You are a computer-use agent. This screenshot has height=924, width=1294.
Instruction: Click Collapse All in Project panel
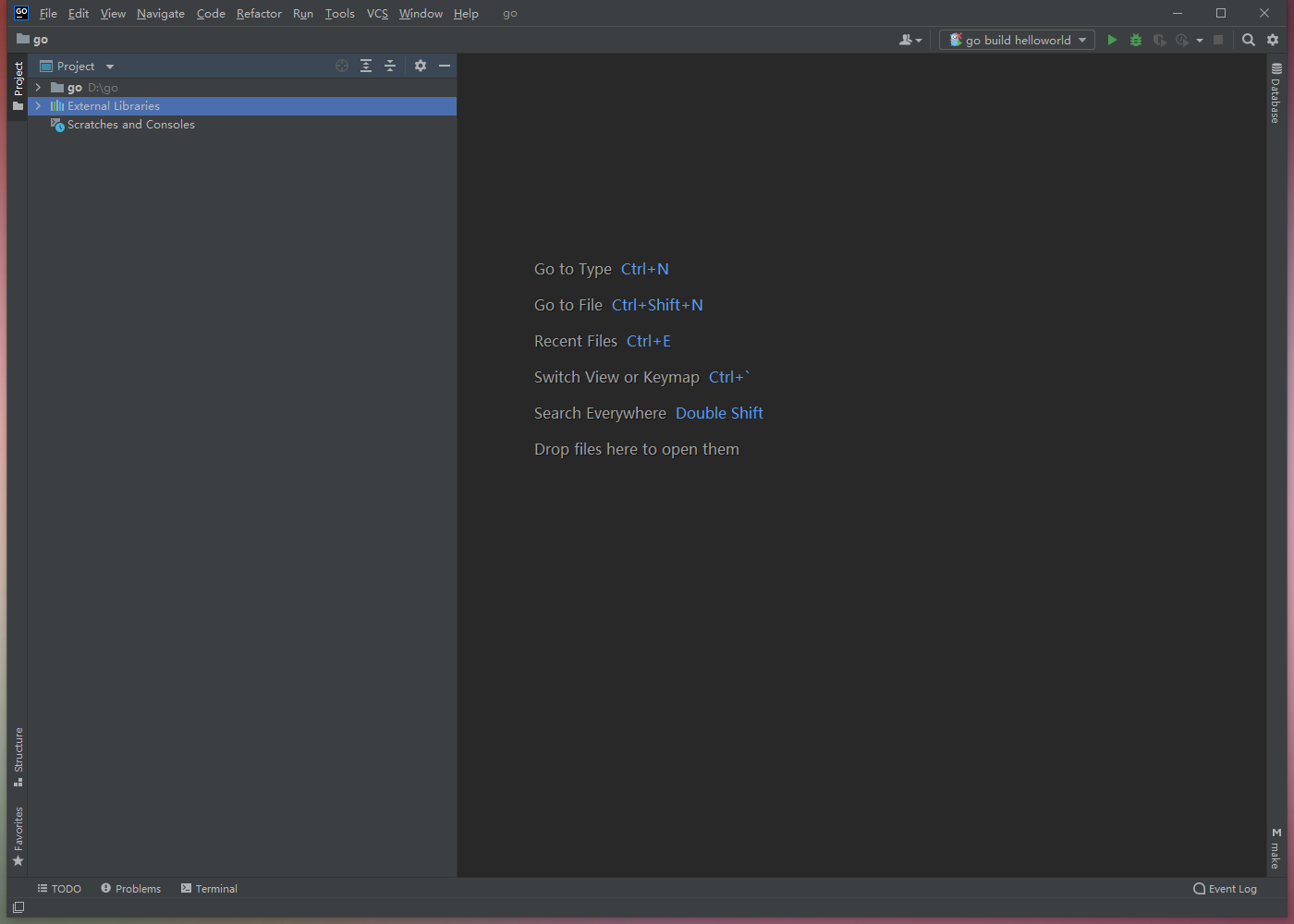pos(390,66)
